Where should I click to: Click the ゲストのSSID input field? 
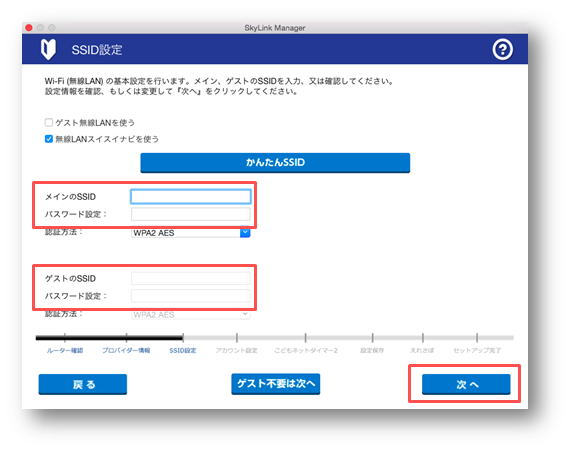(x=190, y=278)
